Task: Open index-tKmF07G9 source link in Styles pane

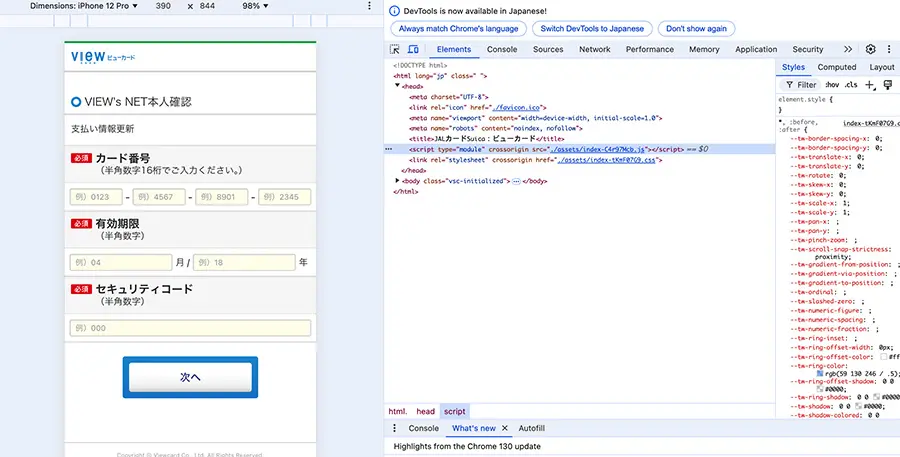Action: click(871, 123)
